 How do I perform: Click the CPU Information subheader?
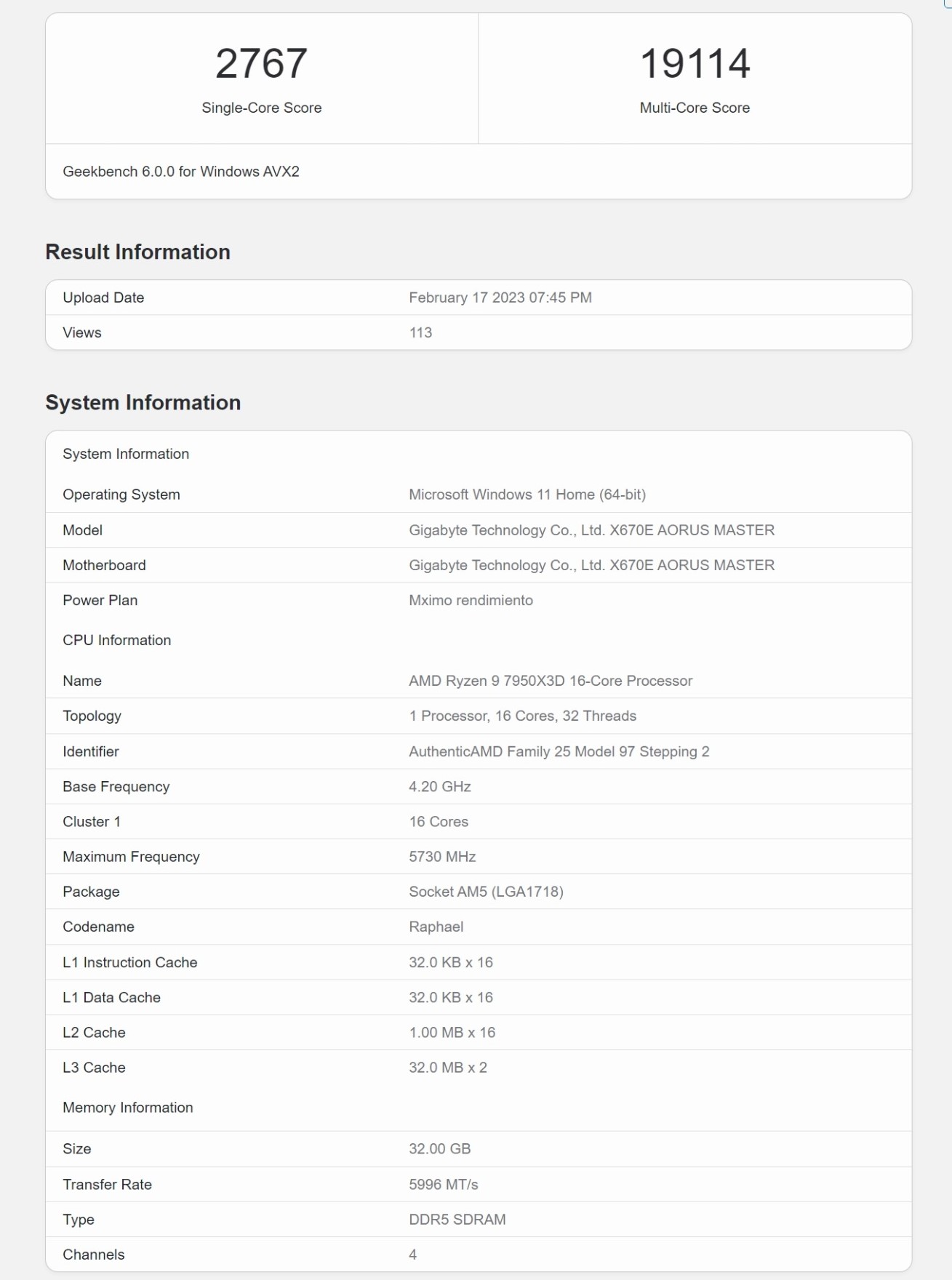click(x=117, y=640)
